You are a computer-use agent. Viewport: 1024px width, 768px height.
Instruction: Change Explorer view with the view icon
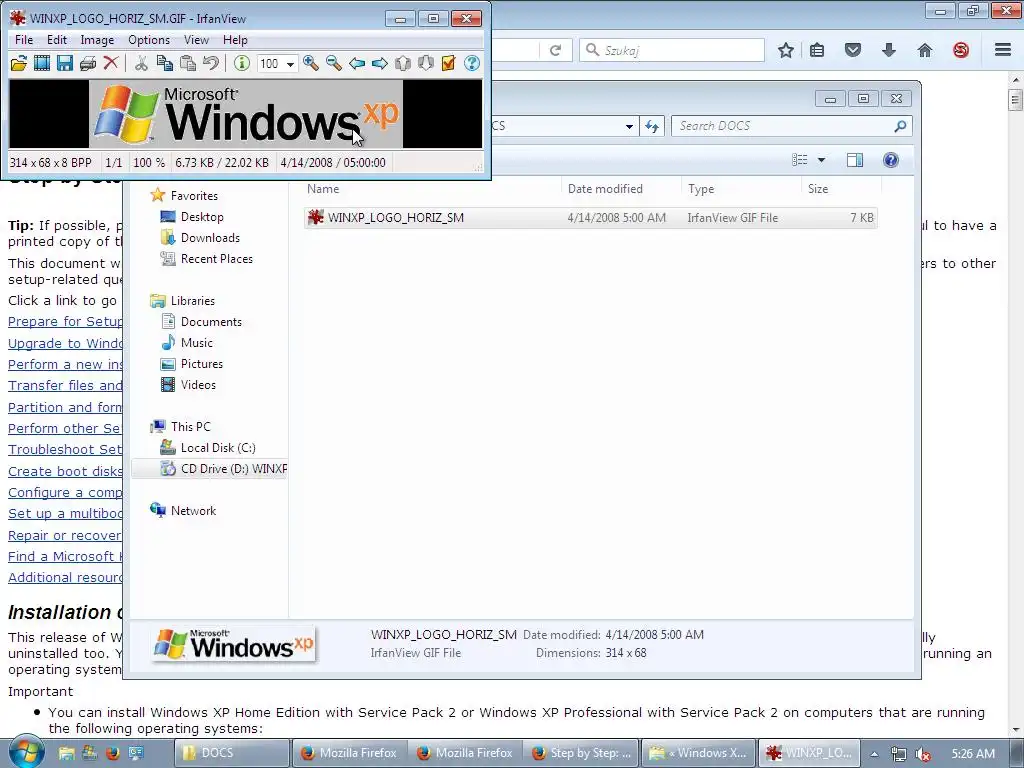tap(800, 160)
